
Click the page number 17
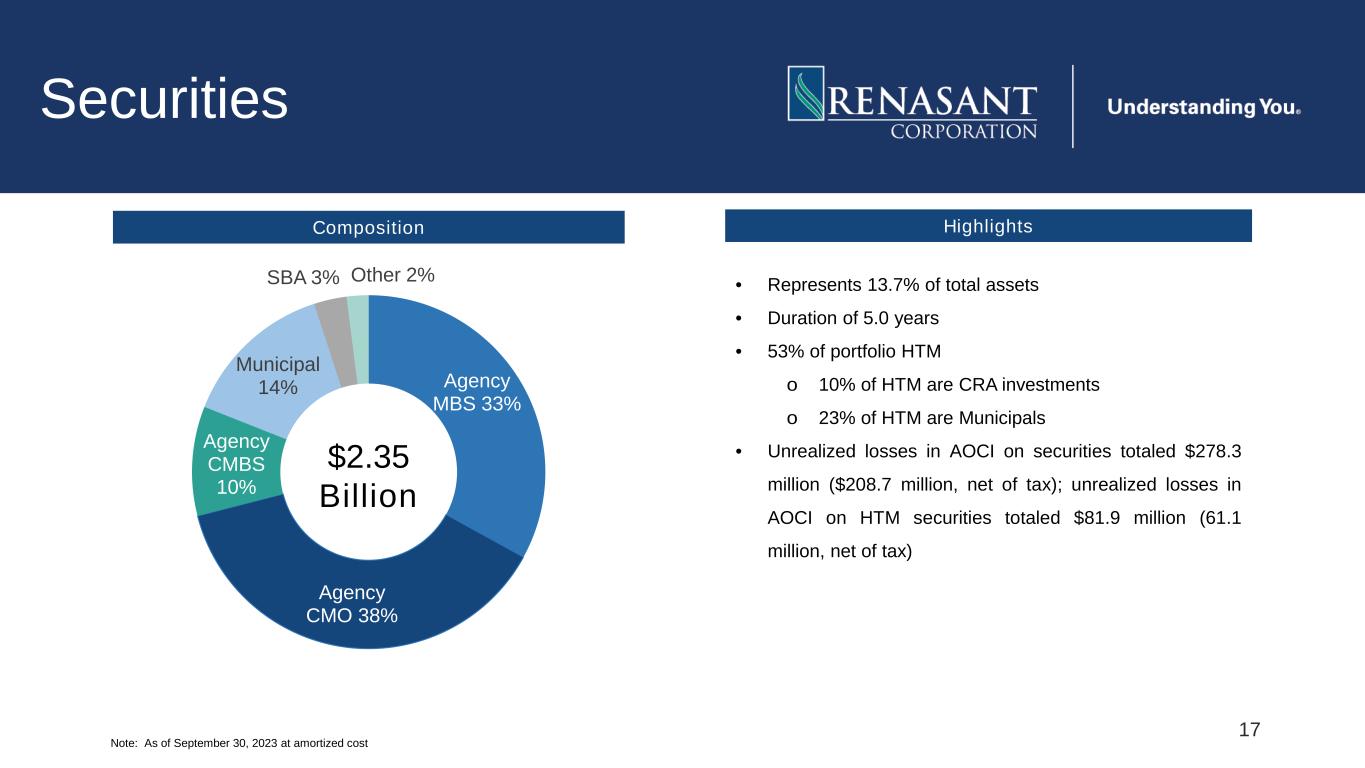click(x=1249, y=729)
